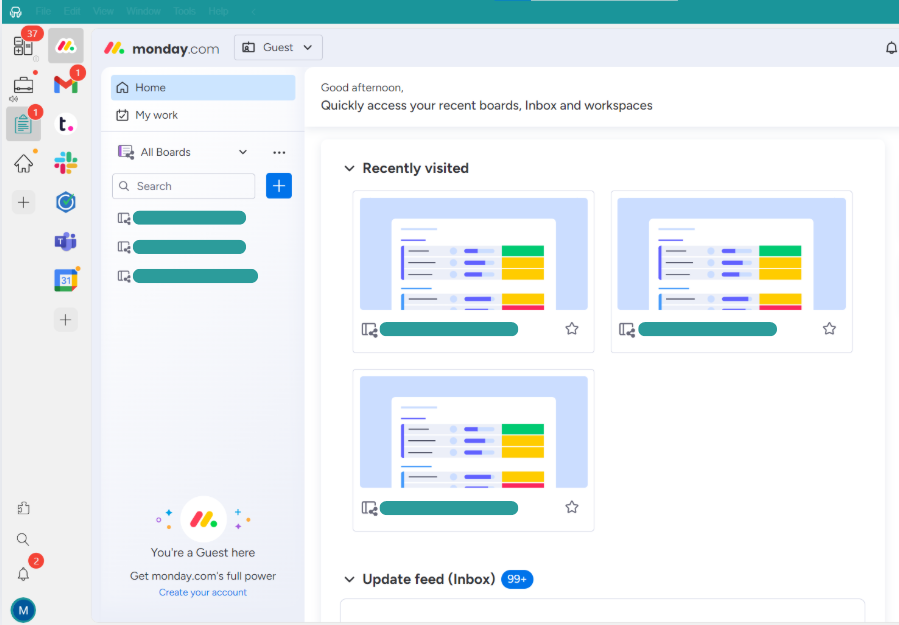
Task: Open the Slack app icon
Action: pyautogui.click(x=66, y=163)
